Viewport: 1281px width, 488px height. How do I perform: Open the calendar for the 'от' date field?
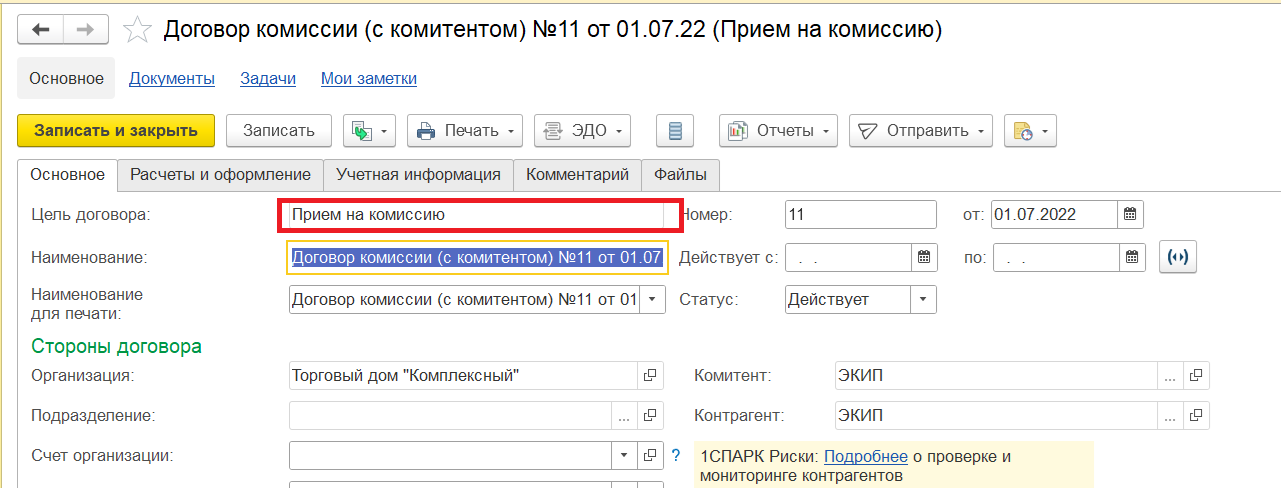[x=1130, y=214]
